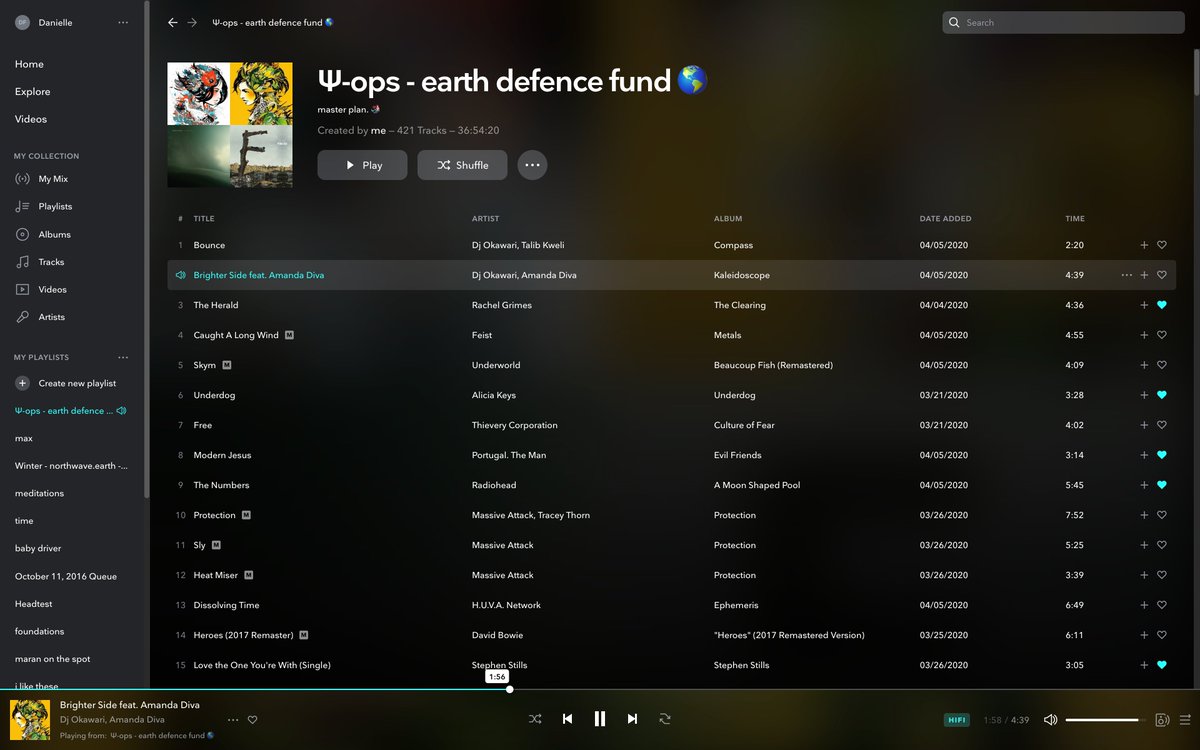Add Sly to playlist via plus icon
1200x750 pixels.
coord(1144,545)
